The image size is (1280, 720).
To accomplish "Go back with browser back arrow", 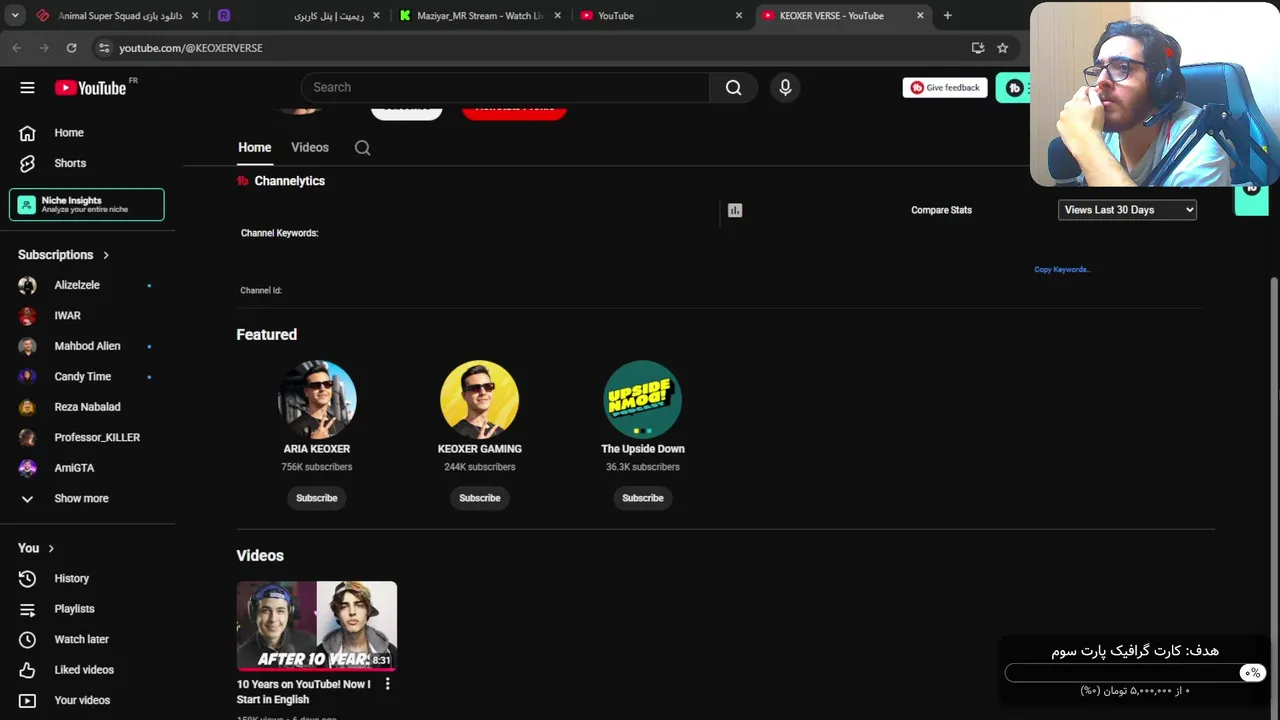I will 17,48.
